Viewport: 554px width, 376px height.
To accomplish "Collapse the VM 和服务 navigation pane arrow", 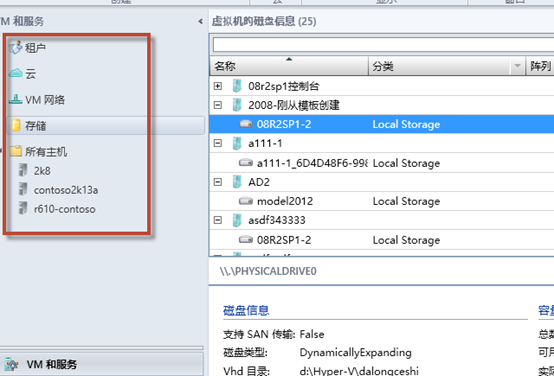I will (200, 22).
